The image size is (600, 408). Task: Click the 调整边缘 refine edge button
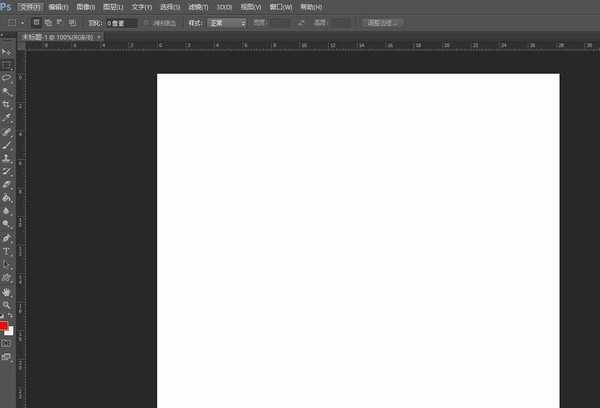click(382, 22)
